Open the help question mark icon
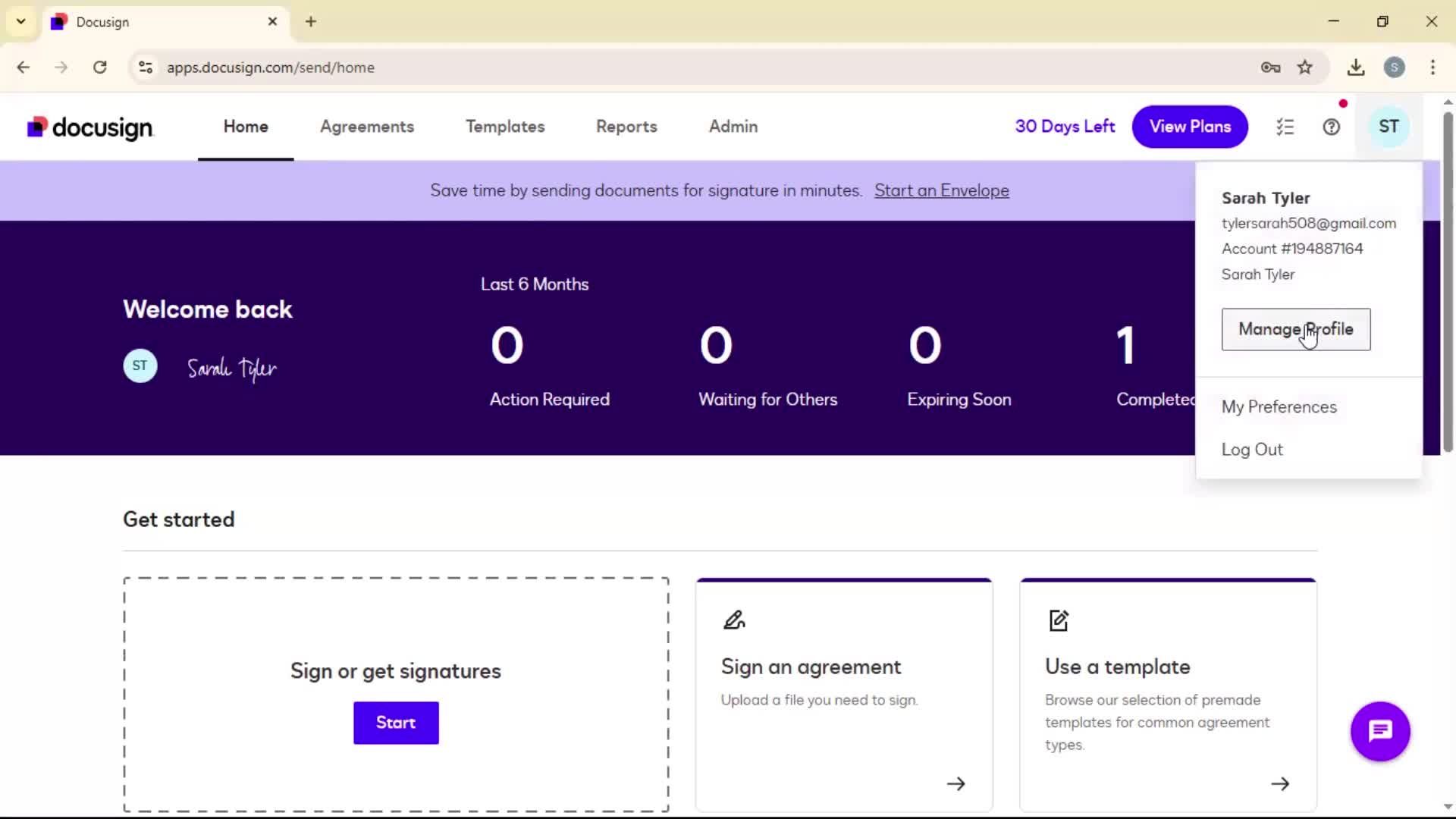Viewport: 1456px width, 819px height. 1332,127
